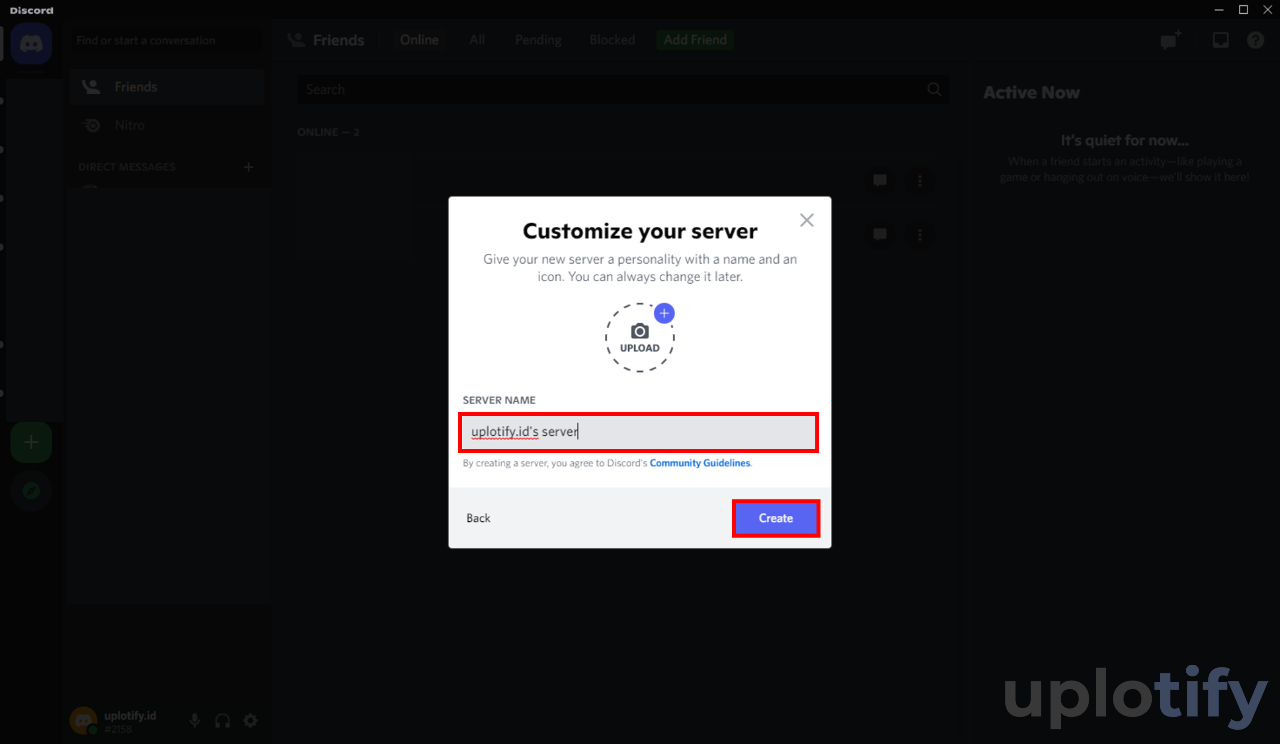The height and width of the screenshot is (744, 1280).
Task: Close the Customize your server dialog
Action: click(807, 220)
